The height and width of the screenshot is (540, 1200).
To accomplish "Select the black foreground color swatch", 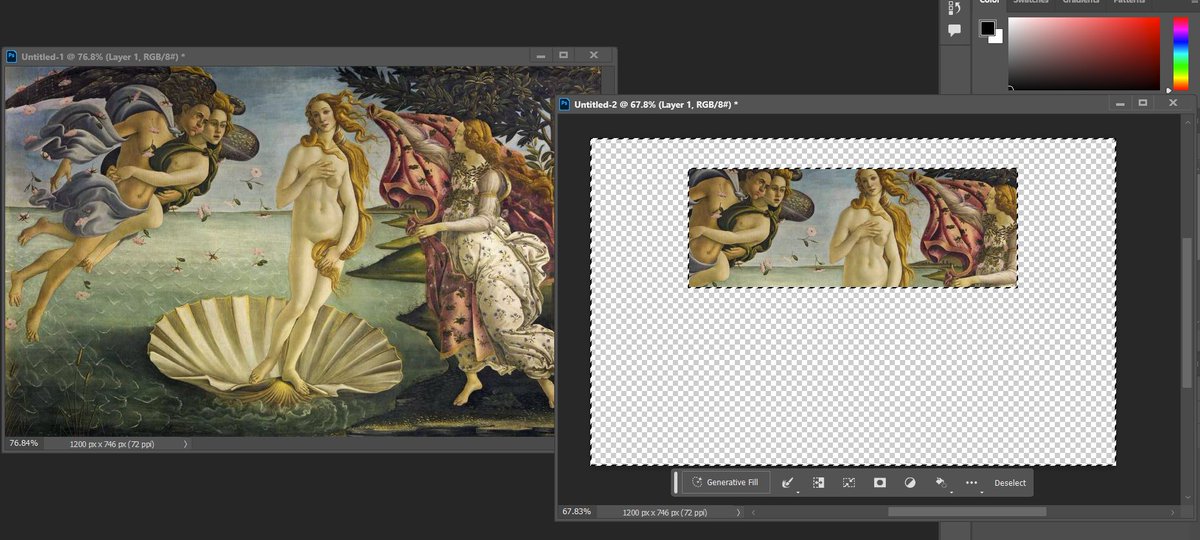I will click(x=987, y=27).
